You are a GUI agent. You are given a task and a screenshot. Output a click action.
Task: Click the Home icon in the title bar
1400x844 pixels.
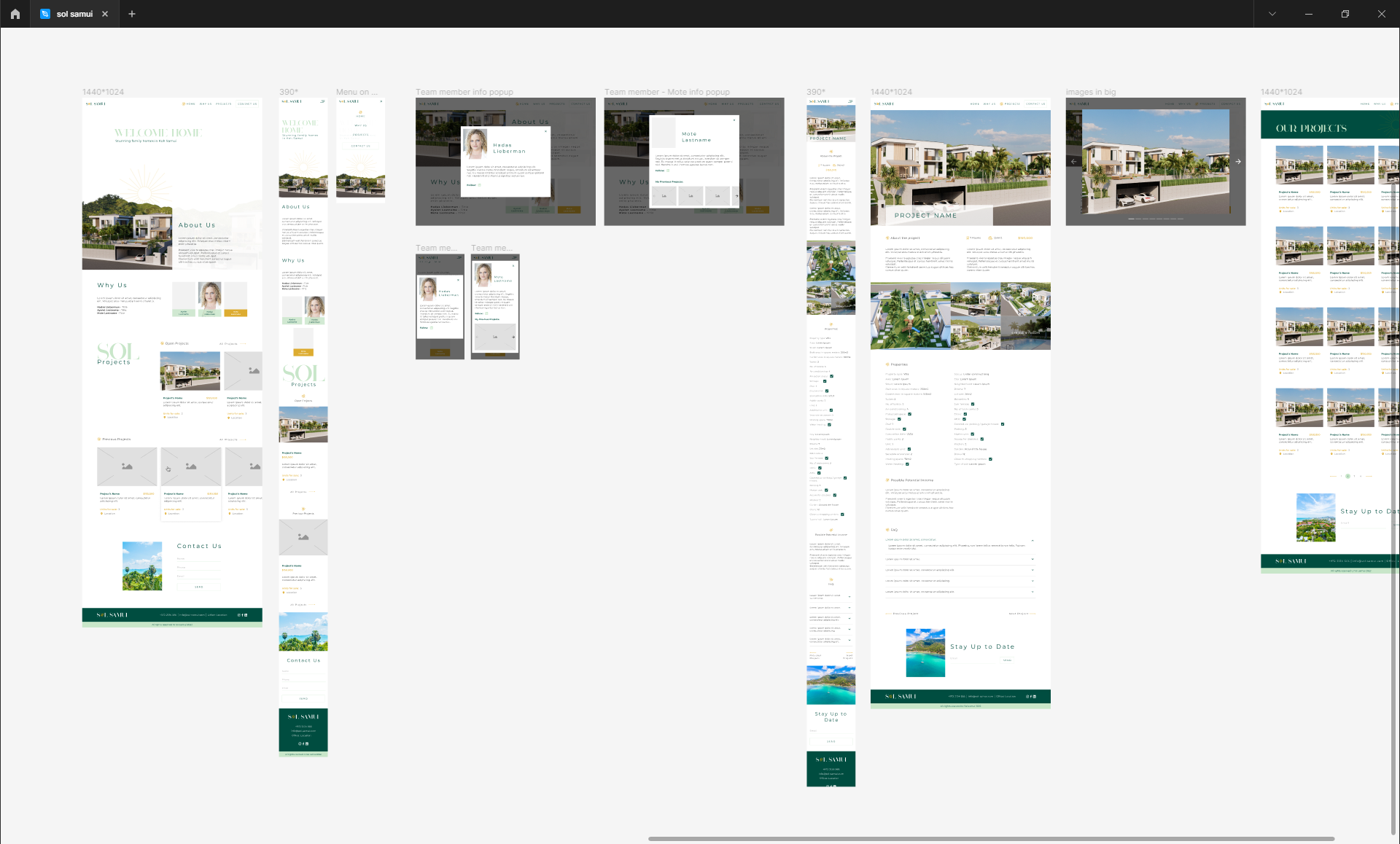tap(15, 14)
